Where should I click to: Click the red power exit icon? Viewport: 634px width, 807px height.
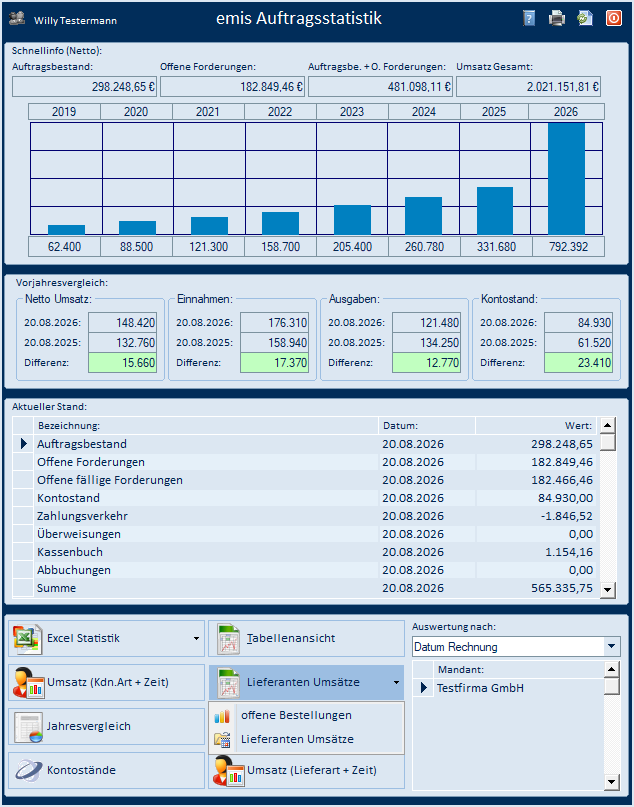[613, 19]
